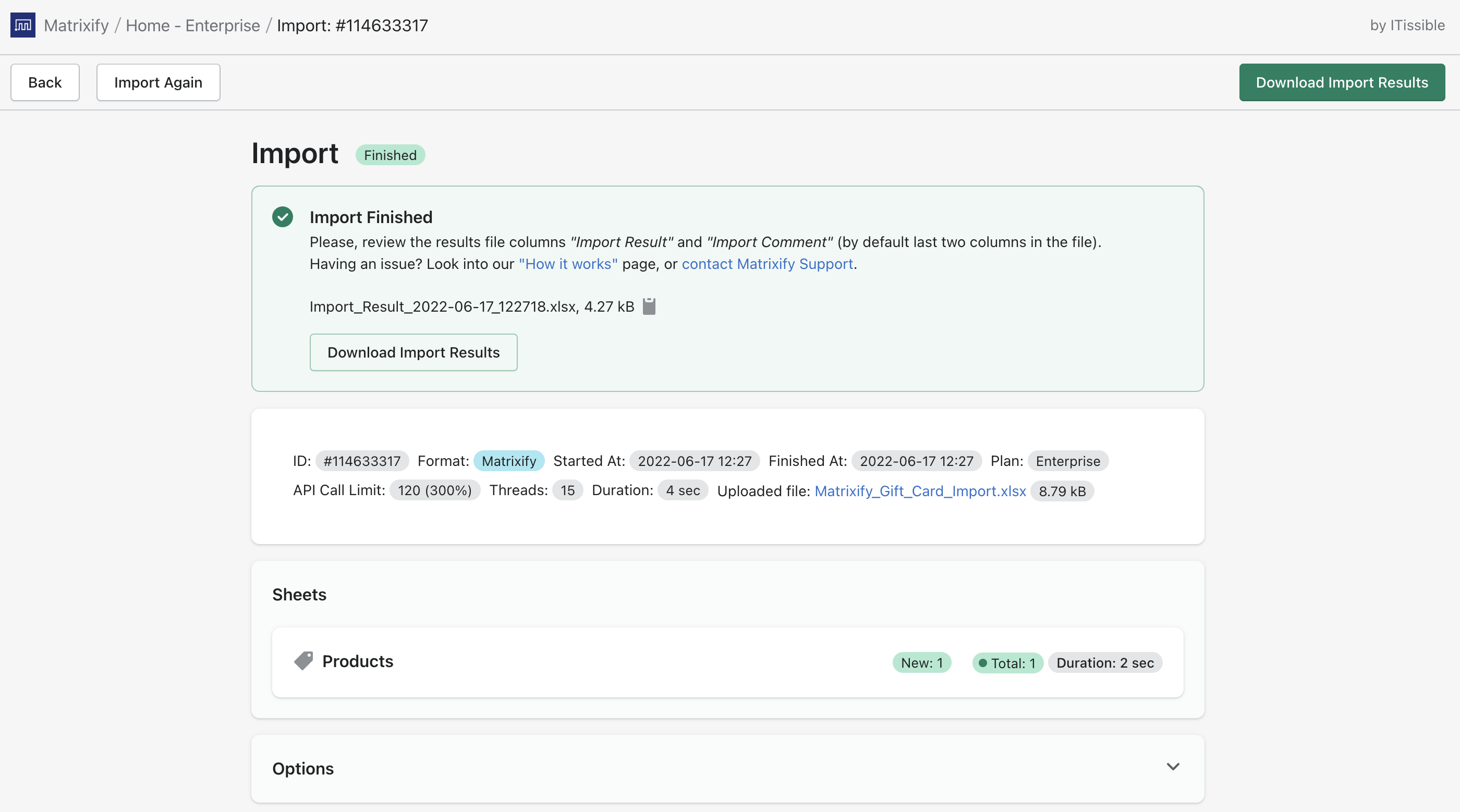1460x812 pixels.
Task: Click the Products tag icon
Action: click(303, 661)
